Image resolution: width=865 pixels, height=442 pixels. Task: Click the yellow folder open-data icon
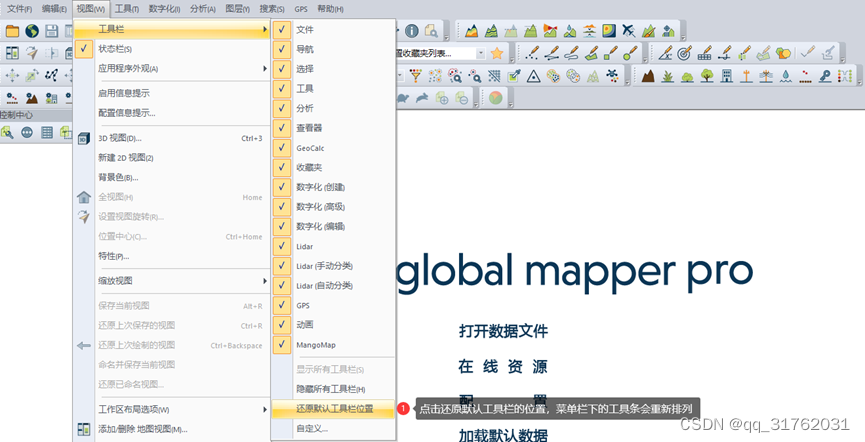point(12,31)
